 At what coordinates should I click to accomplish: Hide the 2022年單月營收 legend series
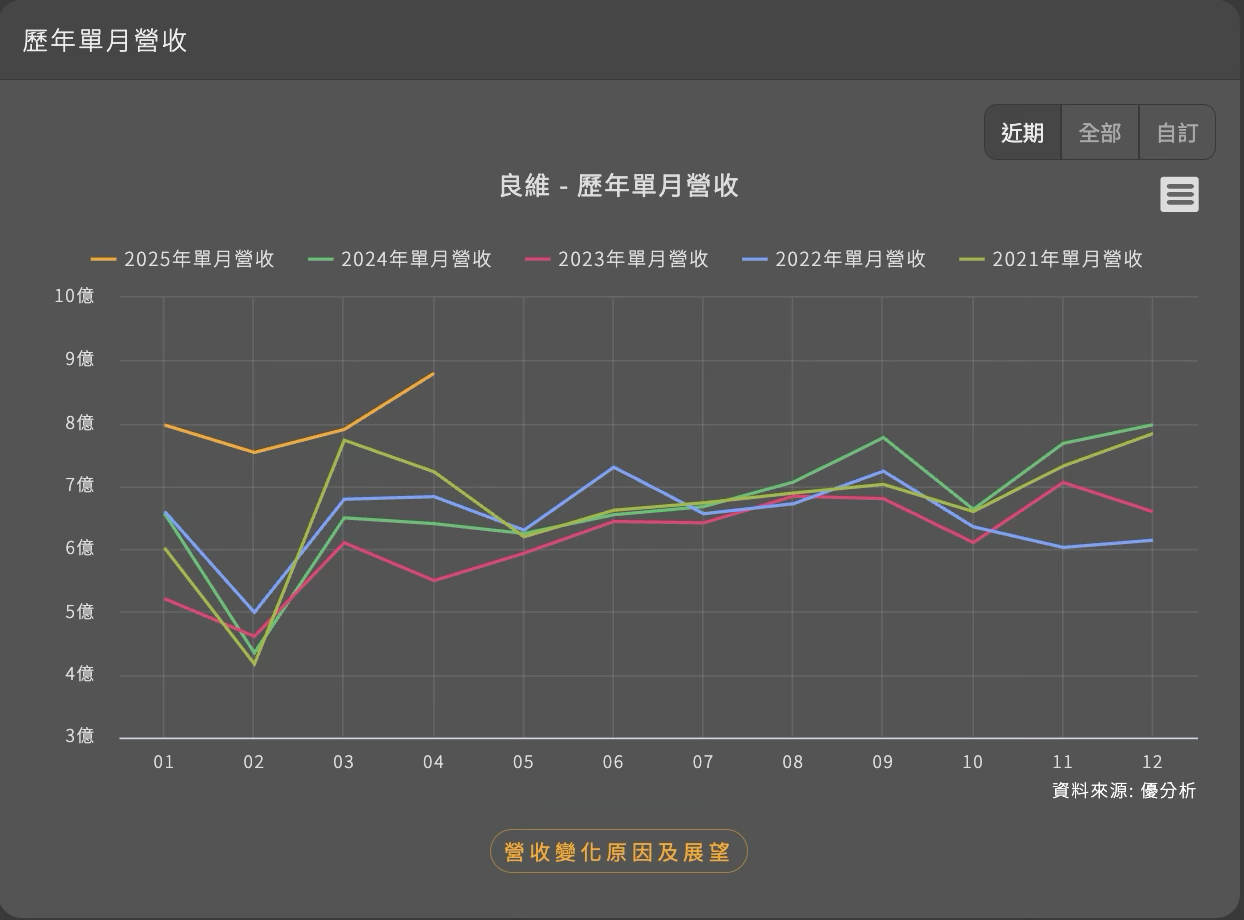click(834, 259)
